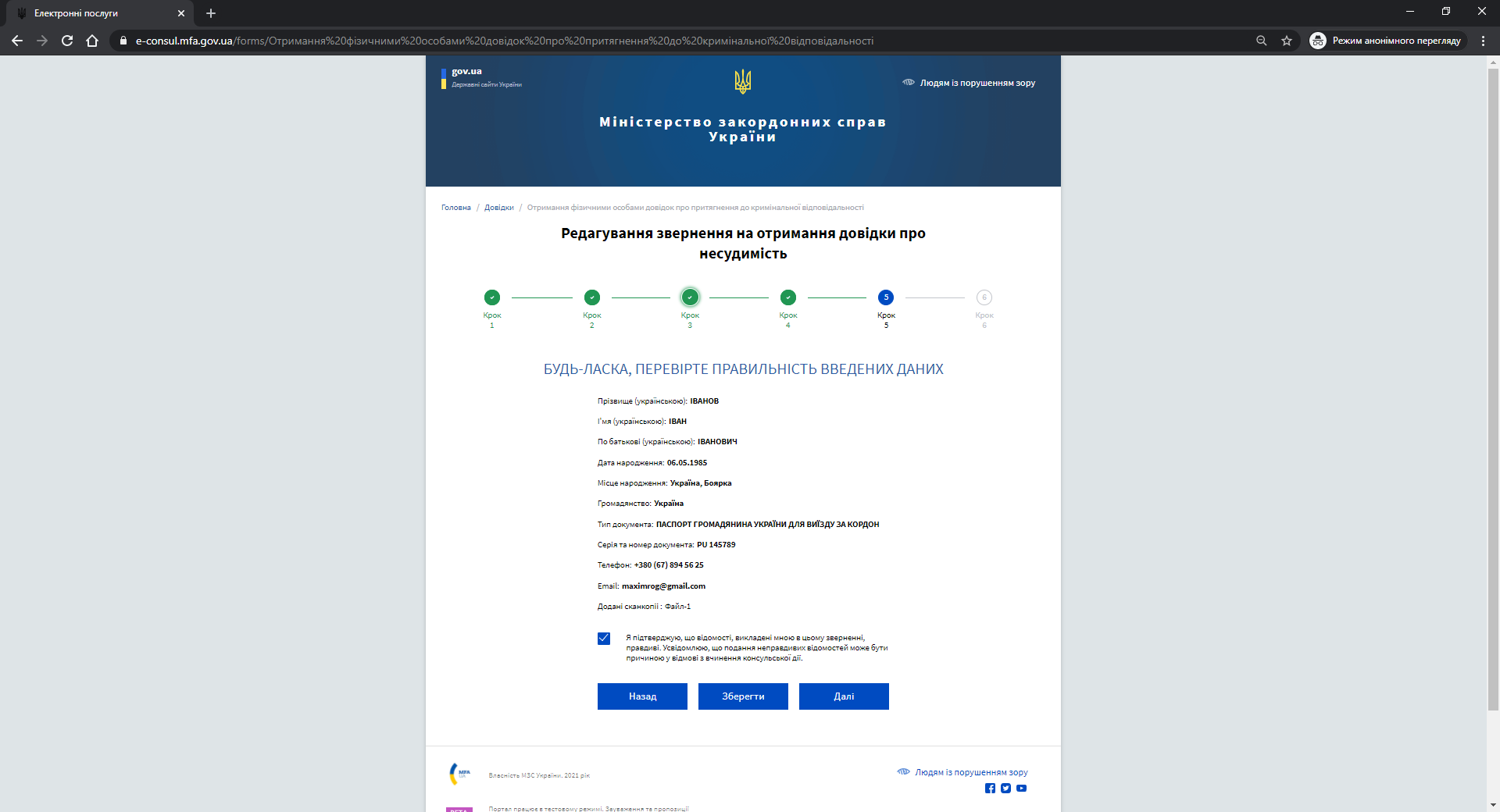Reload the page in browser toolbar
Viewport: 1500px width, 812px height.
tap(67, 41)
